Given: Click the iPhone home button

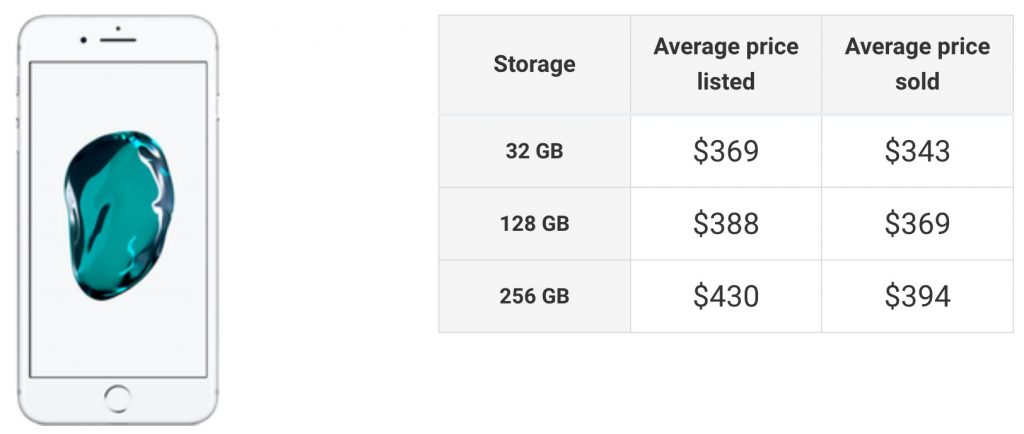Looking at the screenshot, I should (118, 399).
